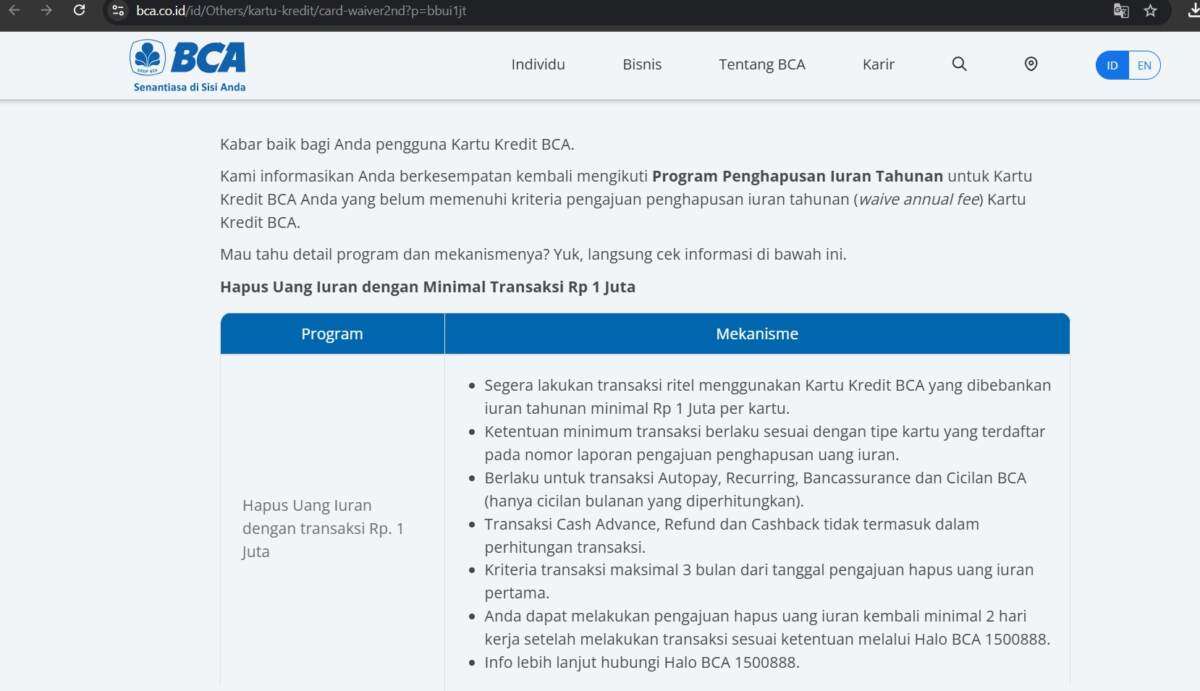Switch language to ID
The width and height of the screenshot is (1200, 691).
point(1112,65)
